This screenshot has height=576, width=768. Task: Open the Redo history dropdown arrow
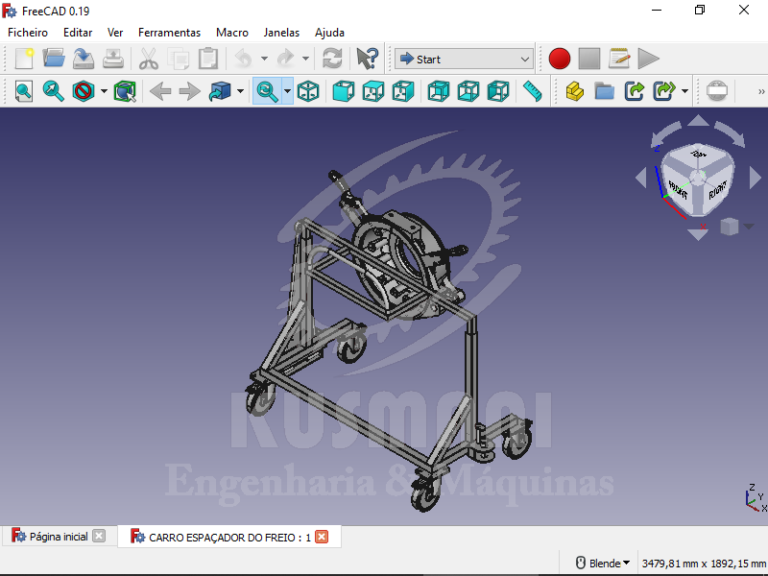[306, 59]
